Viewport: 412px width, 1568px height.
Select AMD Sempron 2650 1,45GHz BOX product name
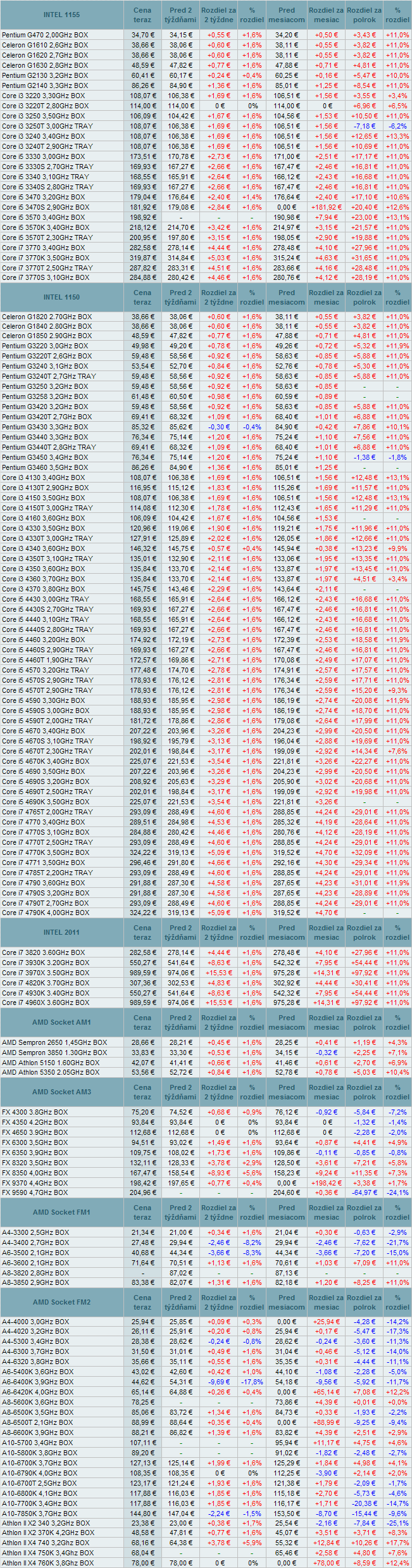coord(54,1042)
